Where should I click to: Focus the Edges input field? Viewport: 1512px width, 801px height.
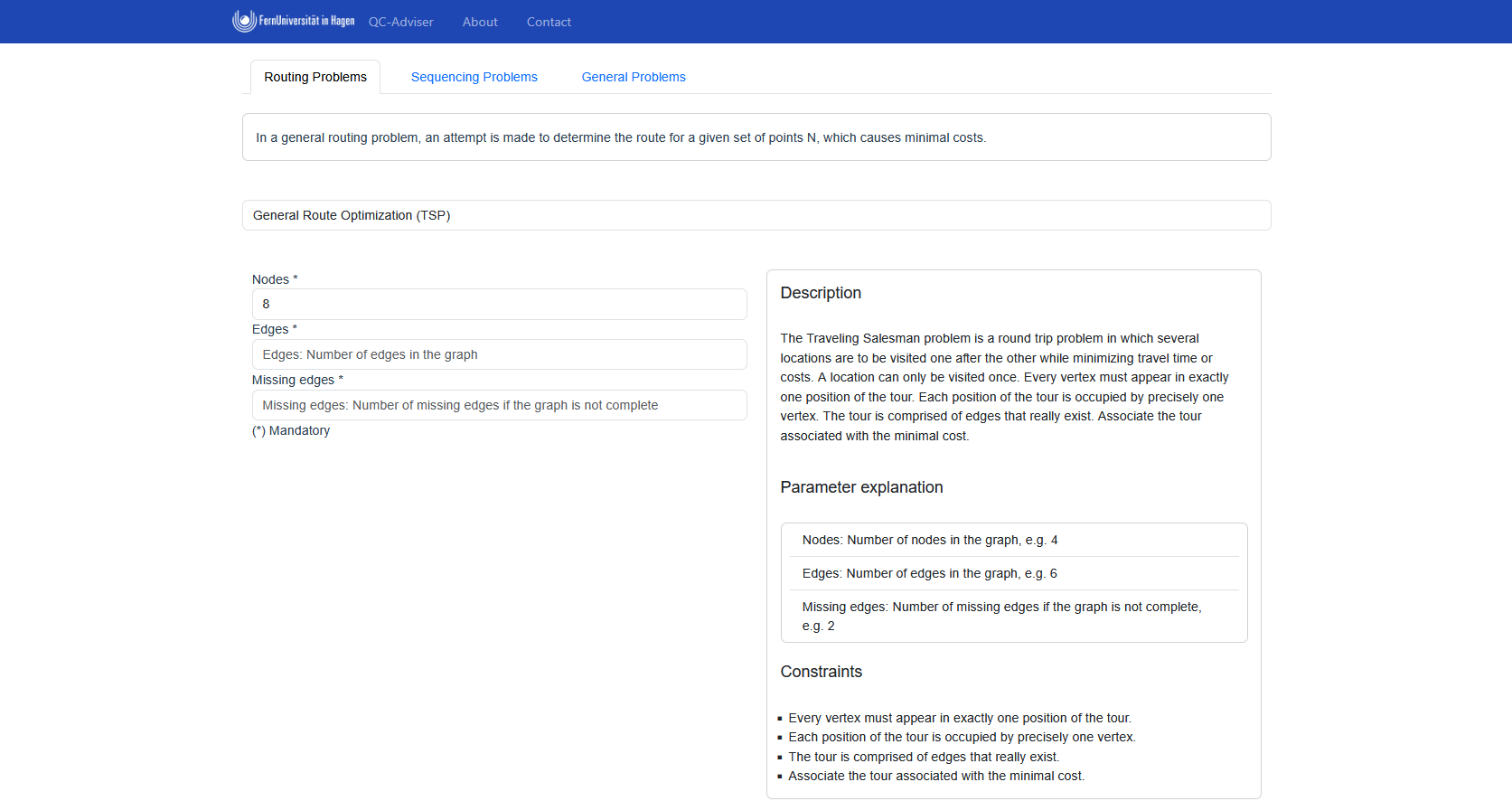(499, 354)
